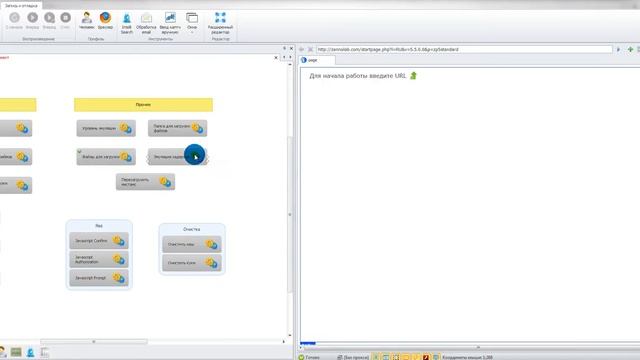Click the second step-forward playback button
640x360 pixels.
coord(49,20)
